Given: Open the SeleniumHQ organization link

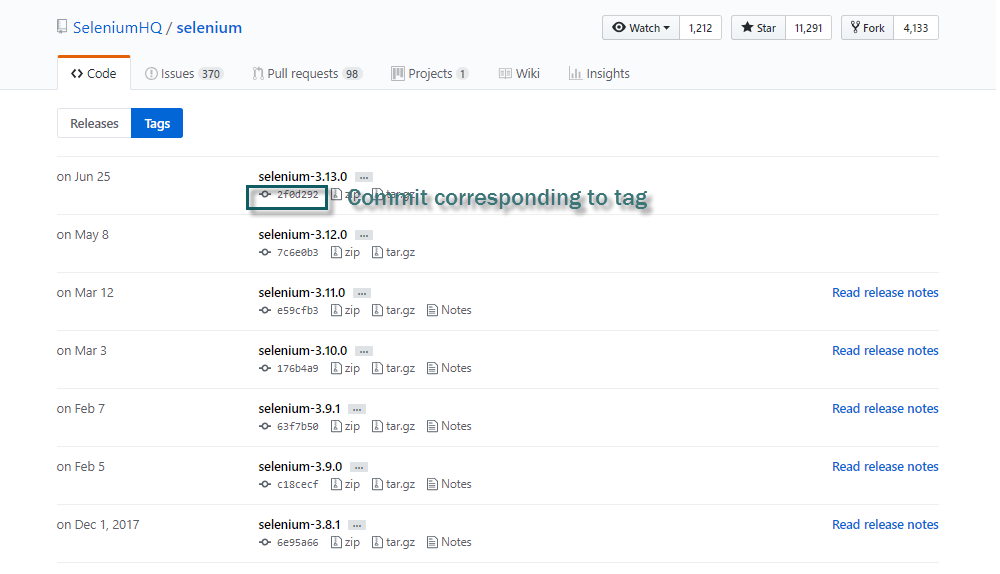Looking at the screenshot, I should coord(117,28).
